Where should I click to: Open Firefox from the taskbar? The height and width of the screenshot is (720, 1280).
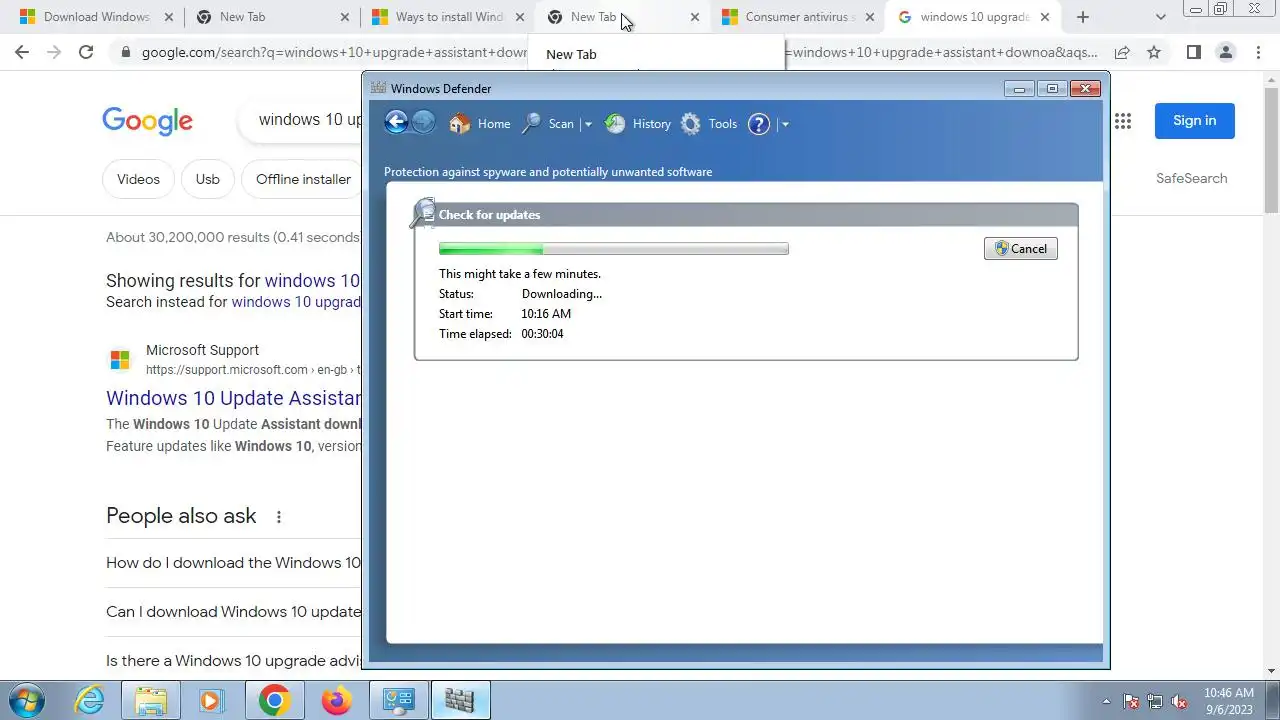[x=336, y=701]
